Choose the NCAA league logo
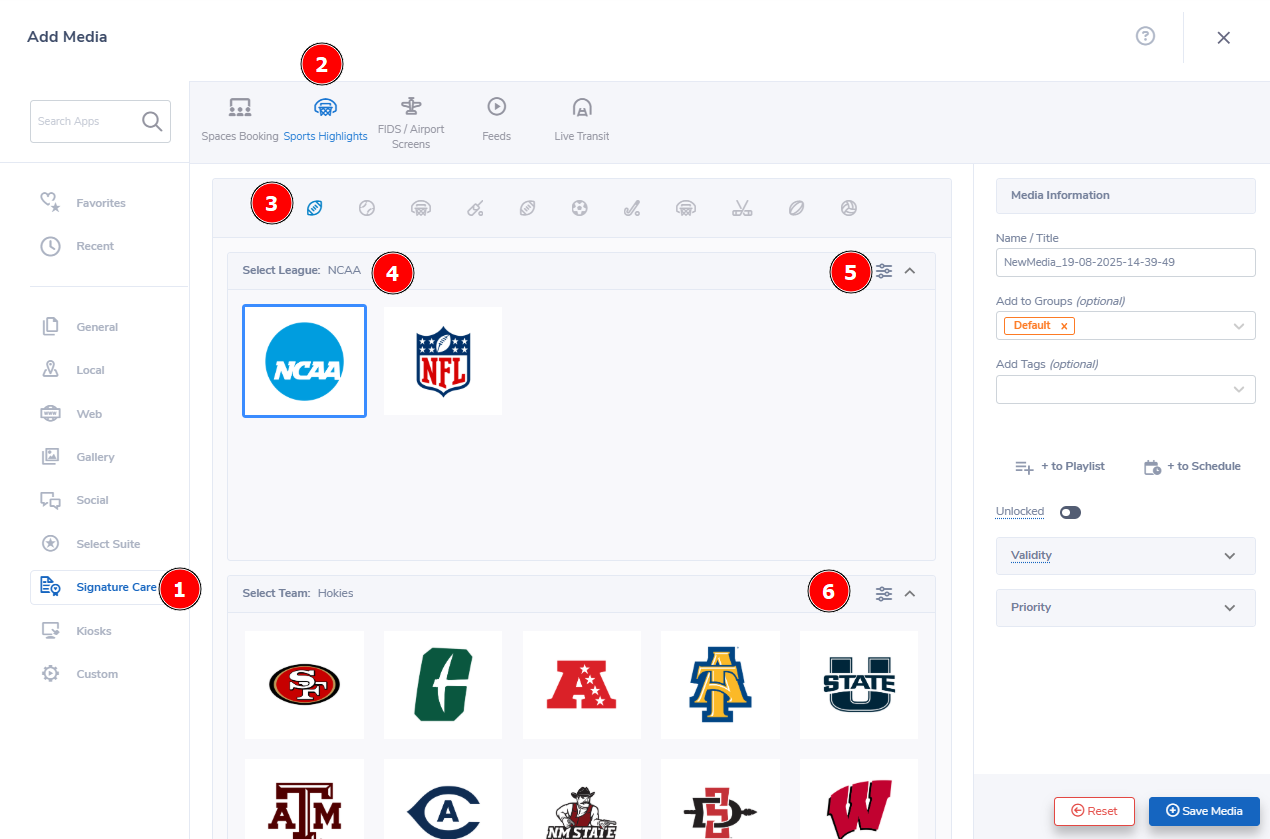The width and height of the screenshot is (1270, 839). 304,361
